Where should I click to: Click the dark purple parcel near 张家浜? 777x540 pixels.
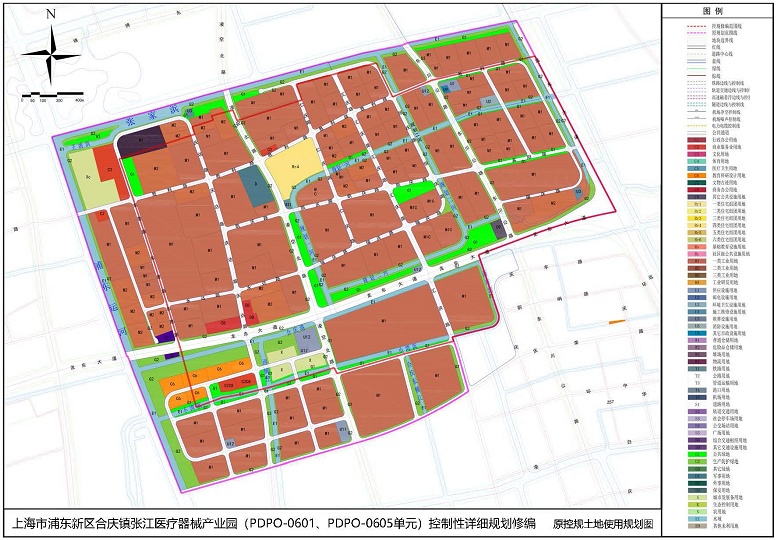coord(142,142)
